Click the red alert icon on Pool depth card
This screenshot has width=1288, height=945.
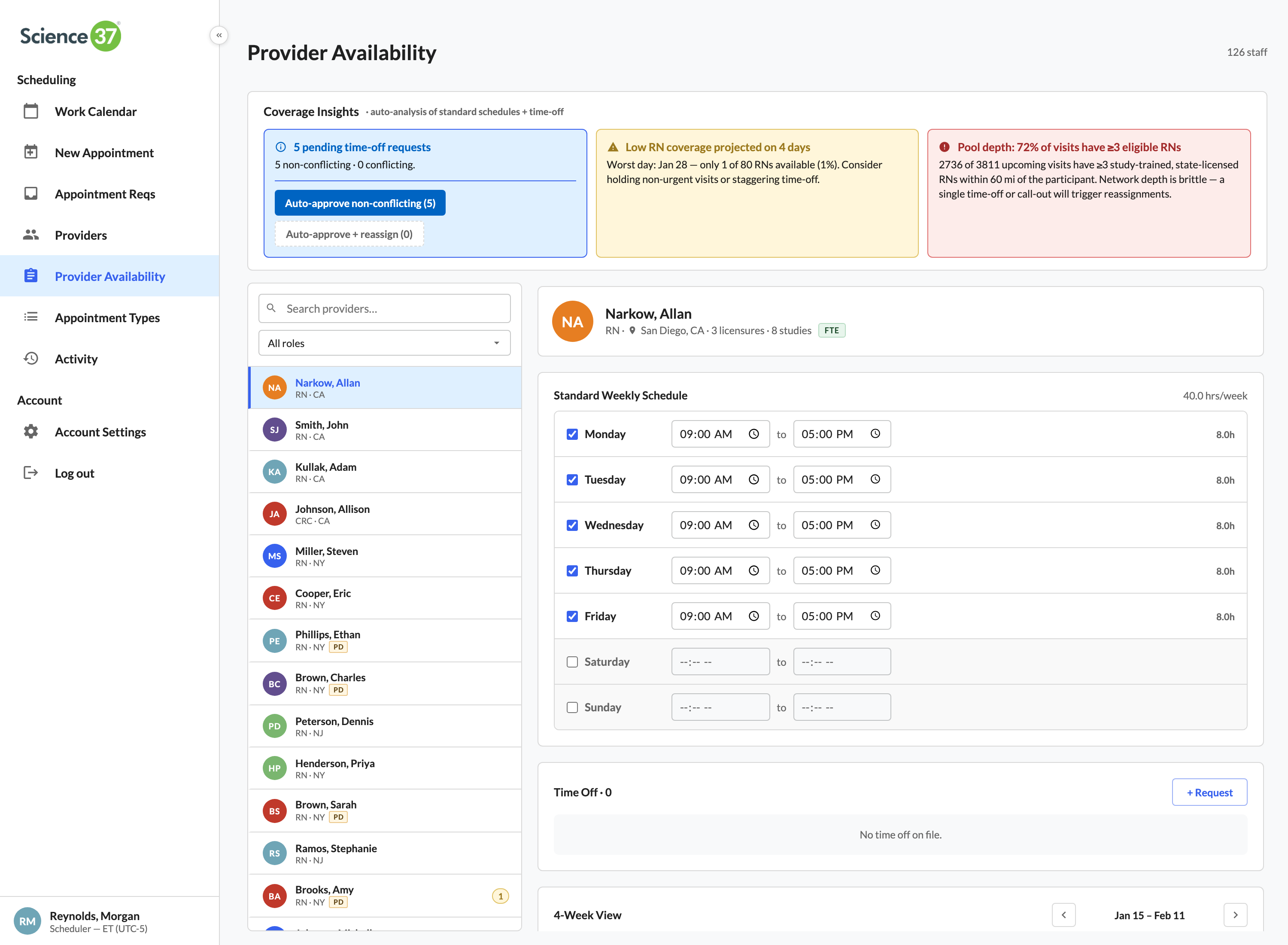tap(945, 147)
